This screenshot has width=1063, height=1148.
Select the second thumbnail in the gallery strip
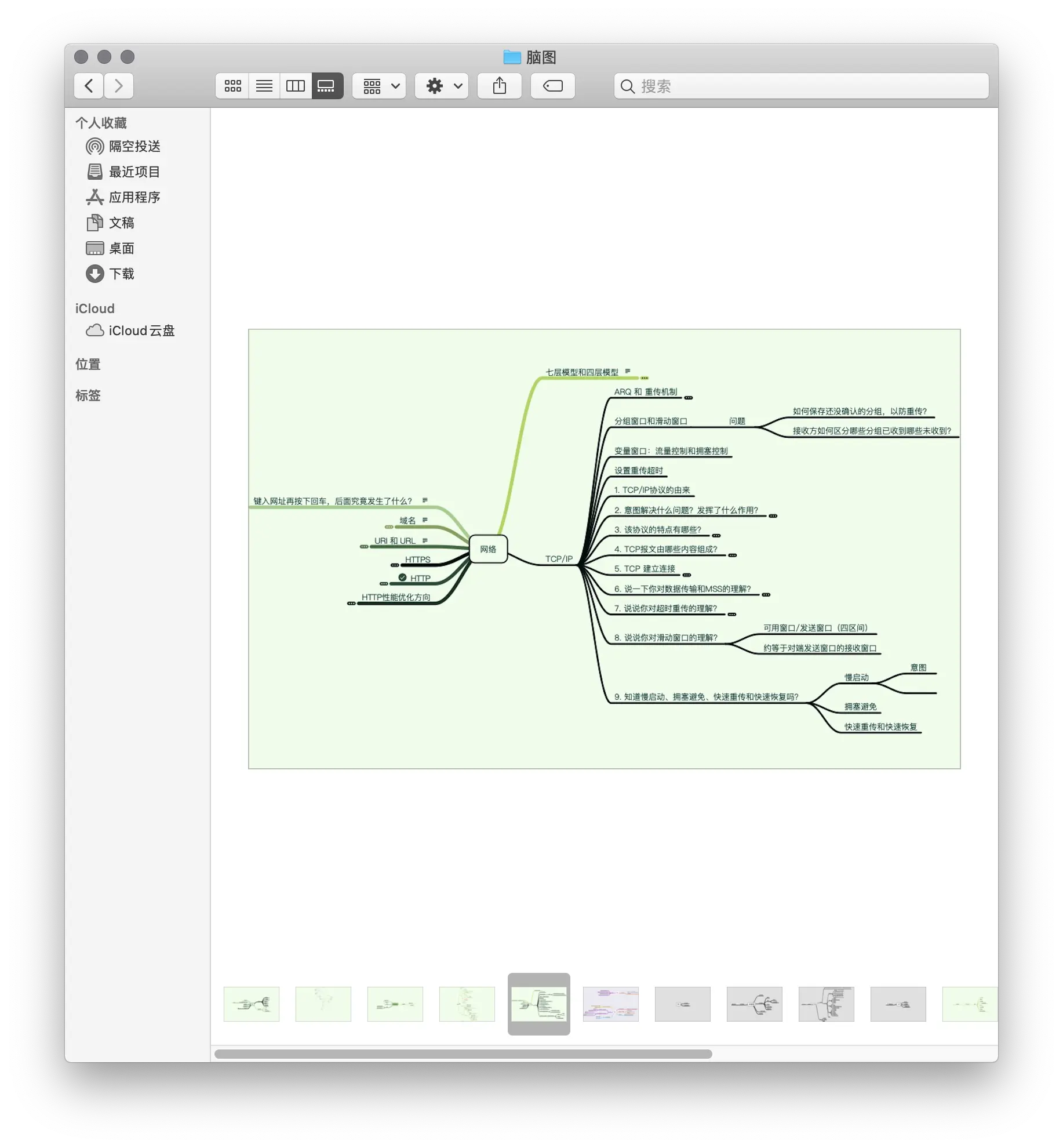(x=323, y=1004)
